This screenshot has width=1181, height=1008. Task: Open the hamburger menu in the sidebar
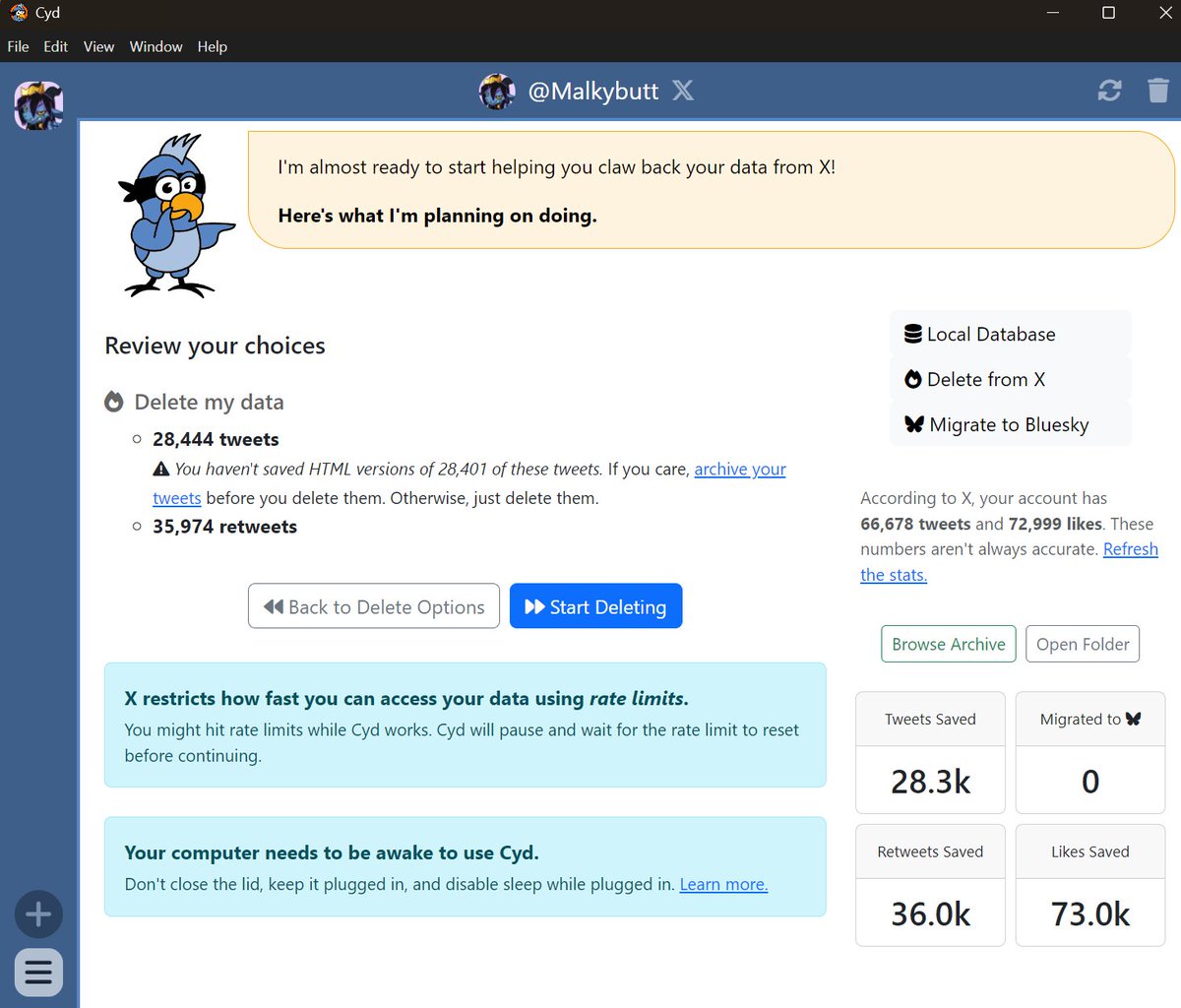38,973
